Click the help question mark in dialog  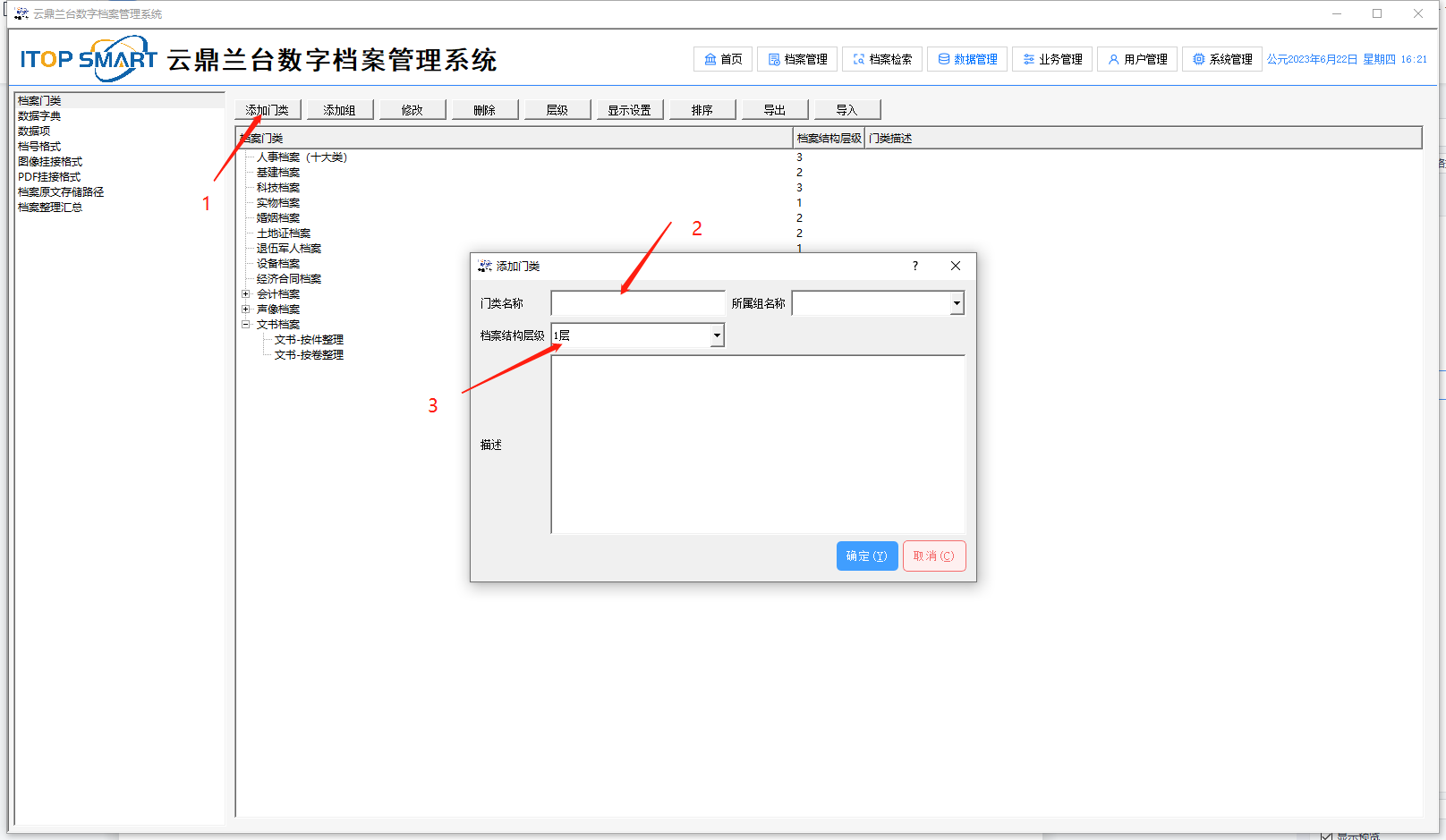pyautogui.click(x=914, y=266)
